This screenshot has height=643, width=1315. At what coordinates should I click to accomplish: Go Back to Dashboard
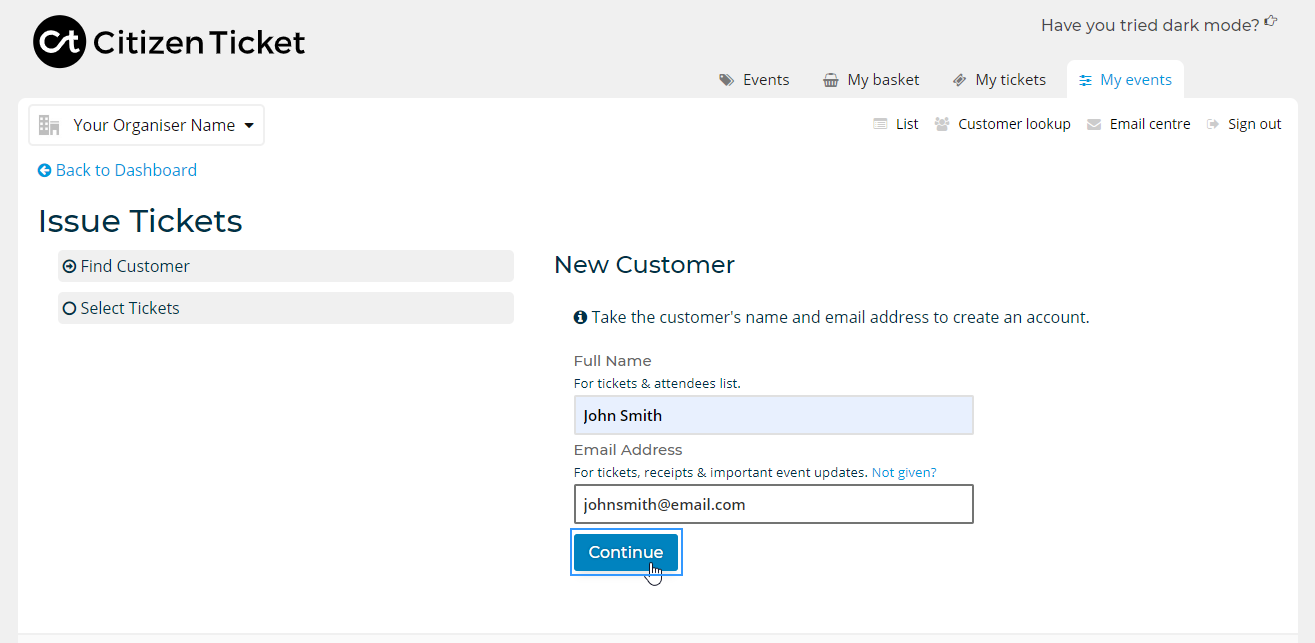click(117, 170)
